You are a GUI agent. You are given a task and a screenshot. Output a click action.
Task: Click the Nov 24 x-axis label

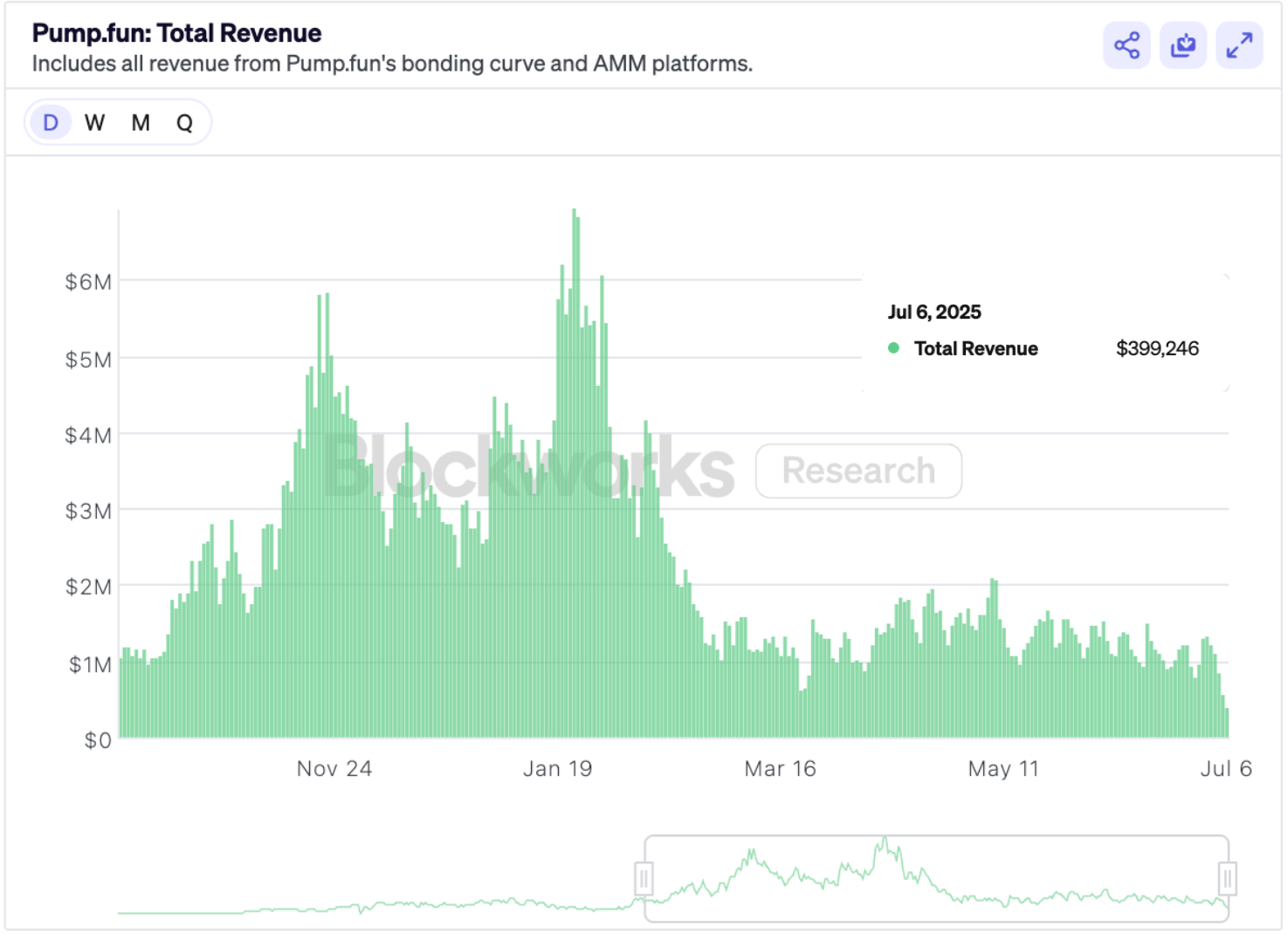pos(334,768)
